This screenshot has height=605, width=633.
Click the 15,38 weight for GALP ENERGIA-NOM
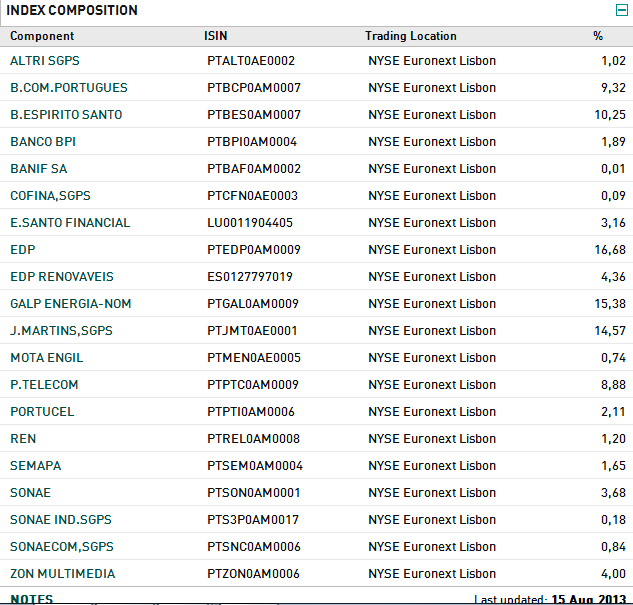pos(610,304)
